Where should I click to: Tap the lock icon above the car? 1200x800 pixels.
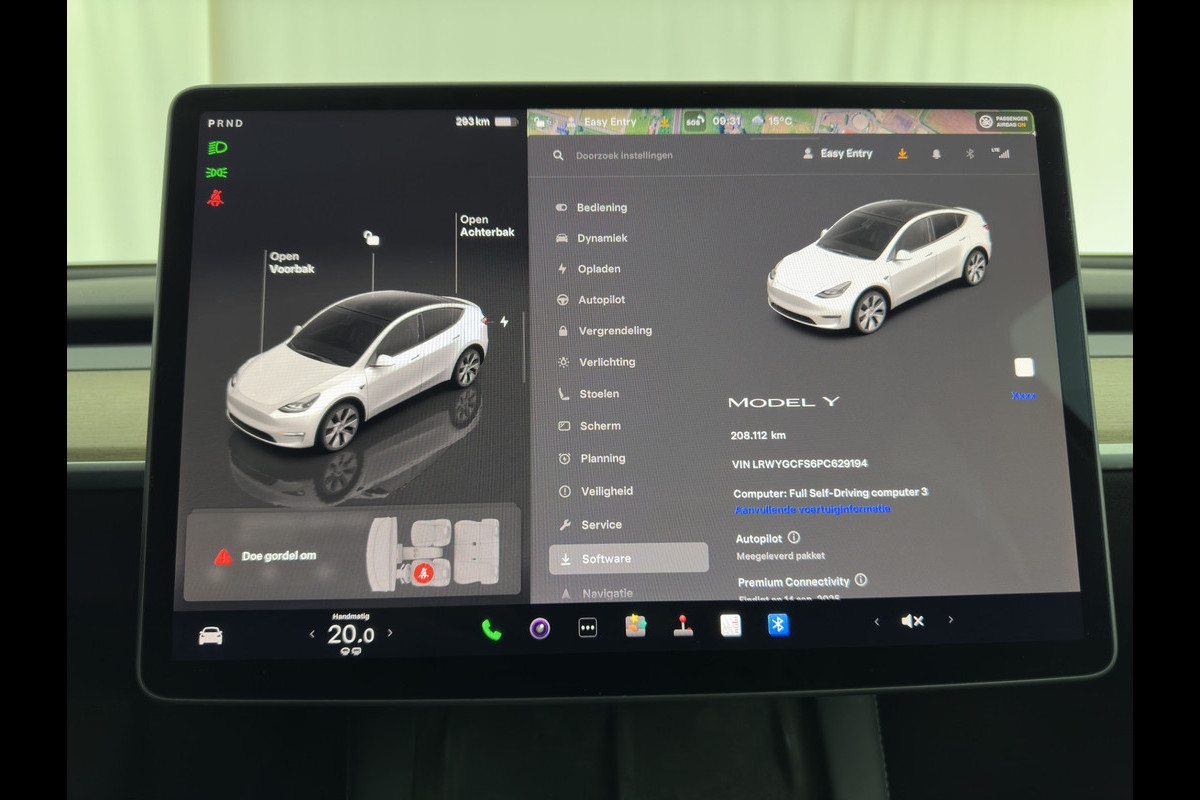371,238
